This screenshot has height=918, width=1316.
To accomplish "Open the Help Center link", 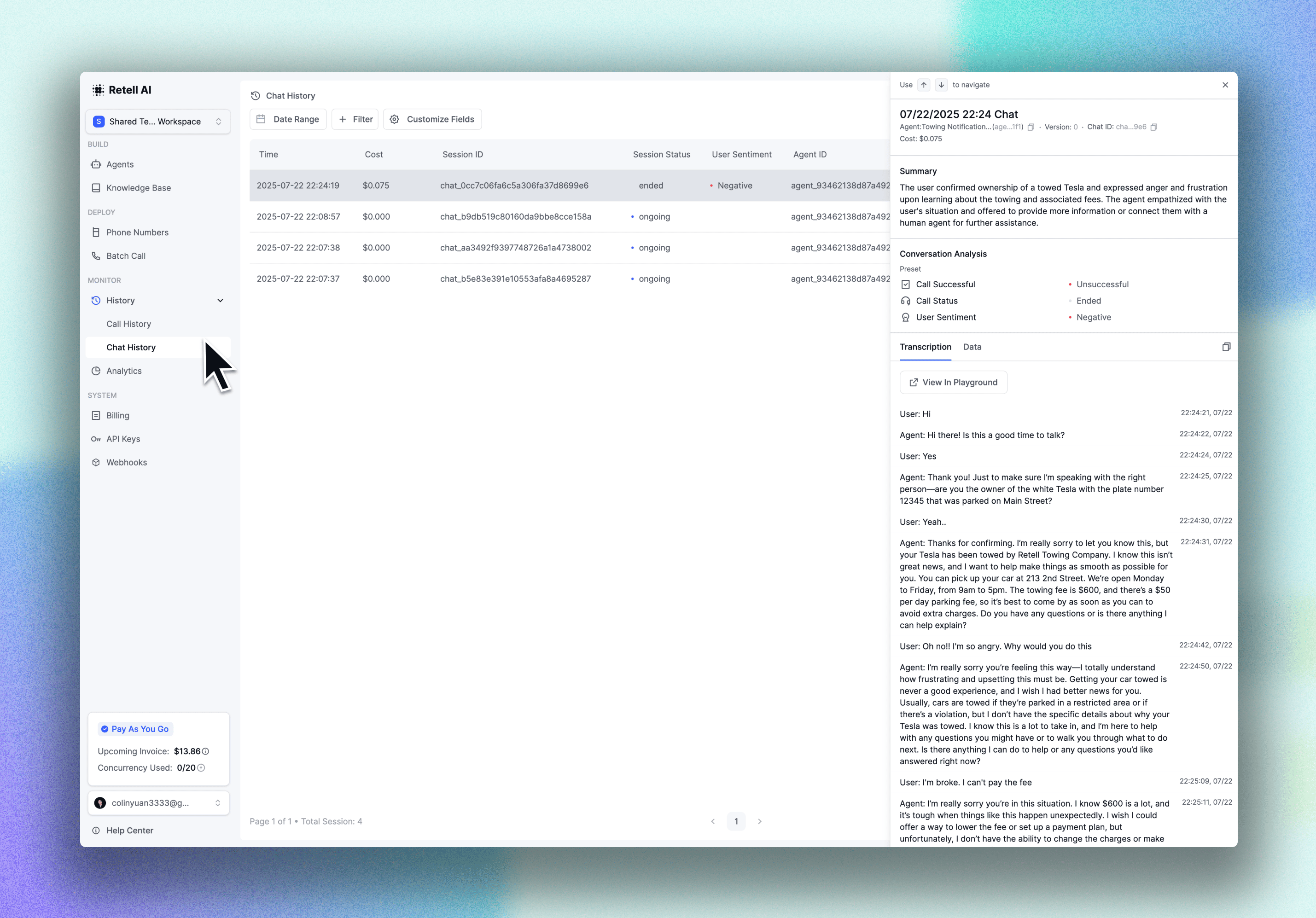I will click(129, 831).
